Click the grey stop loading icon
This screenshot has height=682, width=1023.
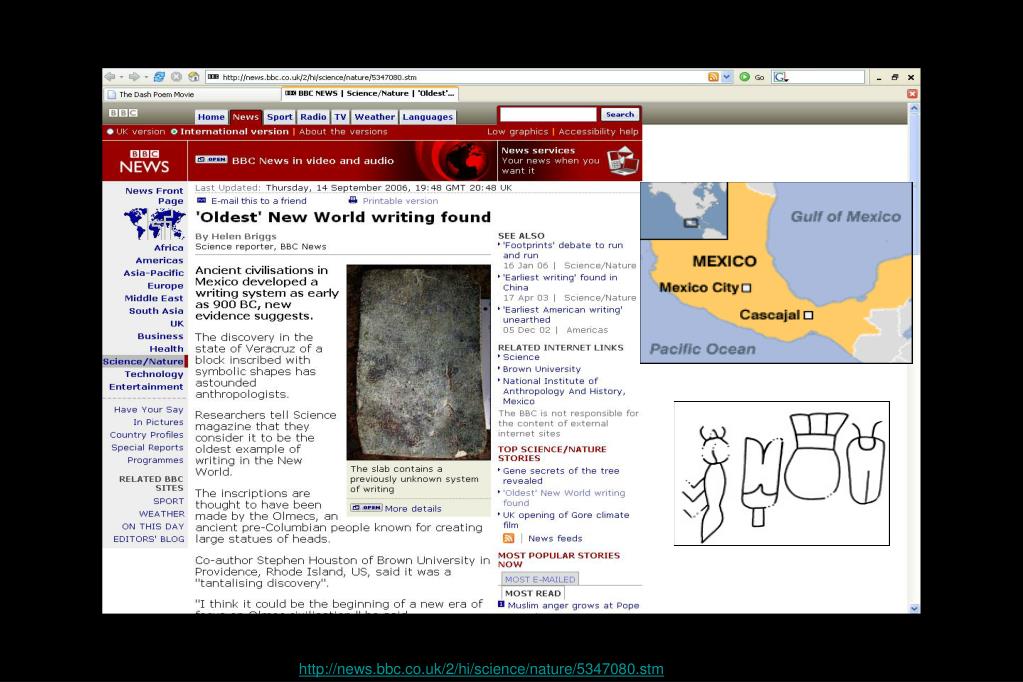click(x=176, y=77)
